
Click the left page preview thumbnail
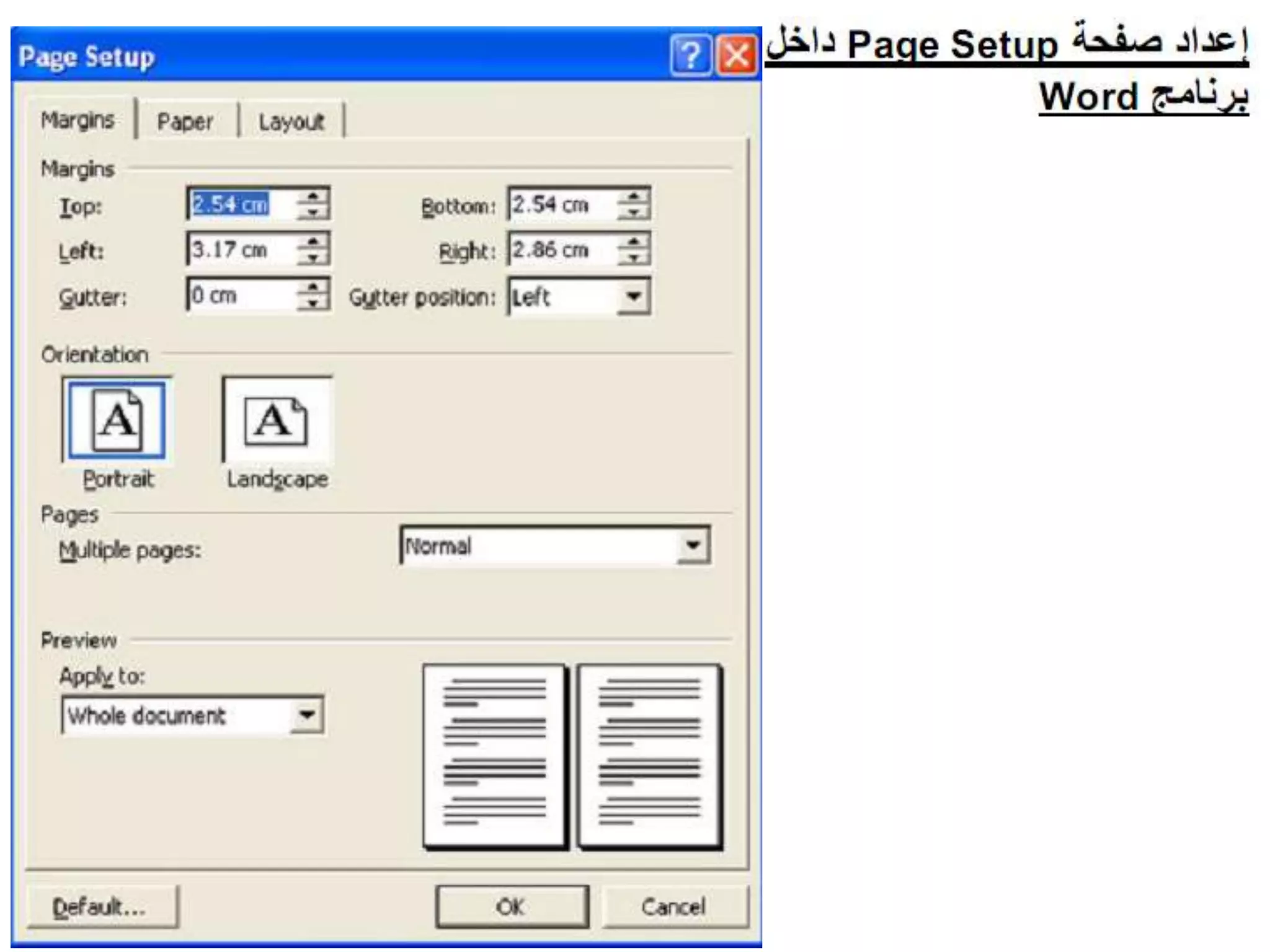point(494,755)
